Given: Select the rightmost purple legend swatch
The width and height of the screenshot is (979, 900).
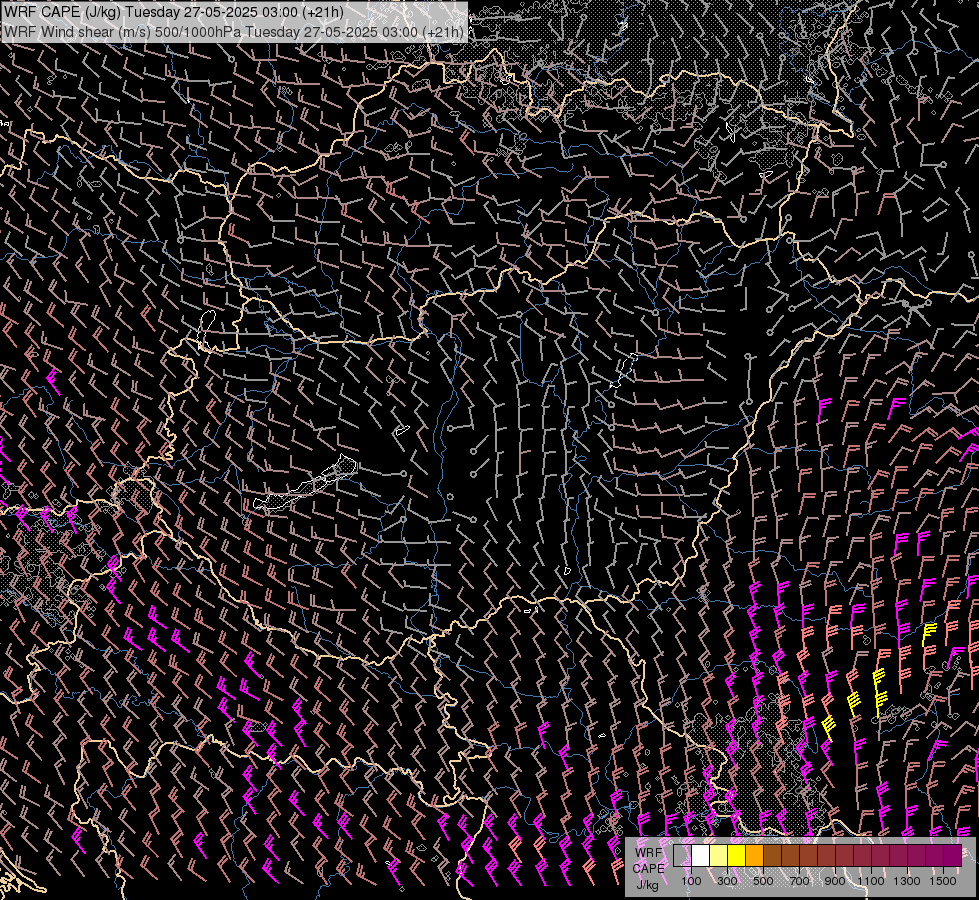Looking at the screenshot, I should (952, 856).
